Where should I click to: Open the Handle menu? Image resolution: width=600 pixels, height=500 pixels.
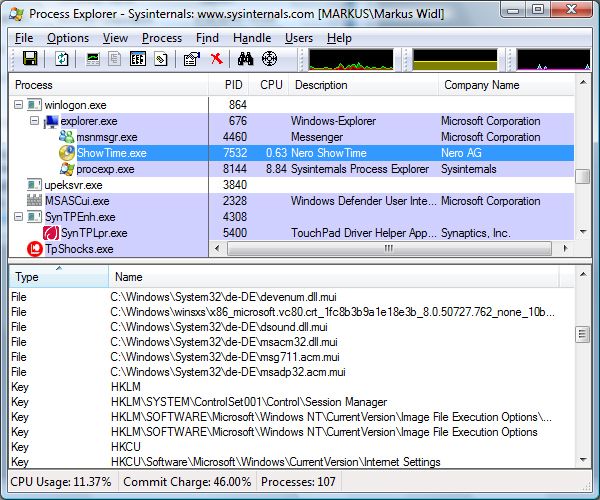pyautogui.click(x=252, y=38)
